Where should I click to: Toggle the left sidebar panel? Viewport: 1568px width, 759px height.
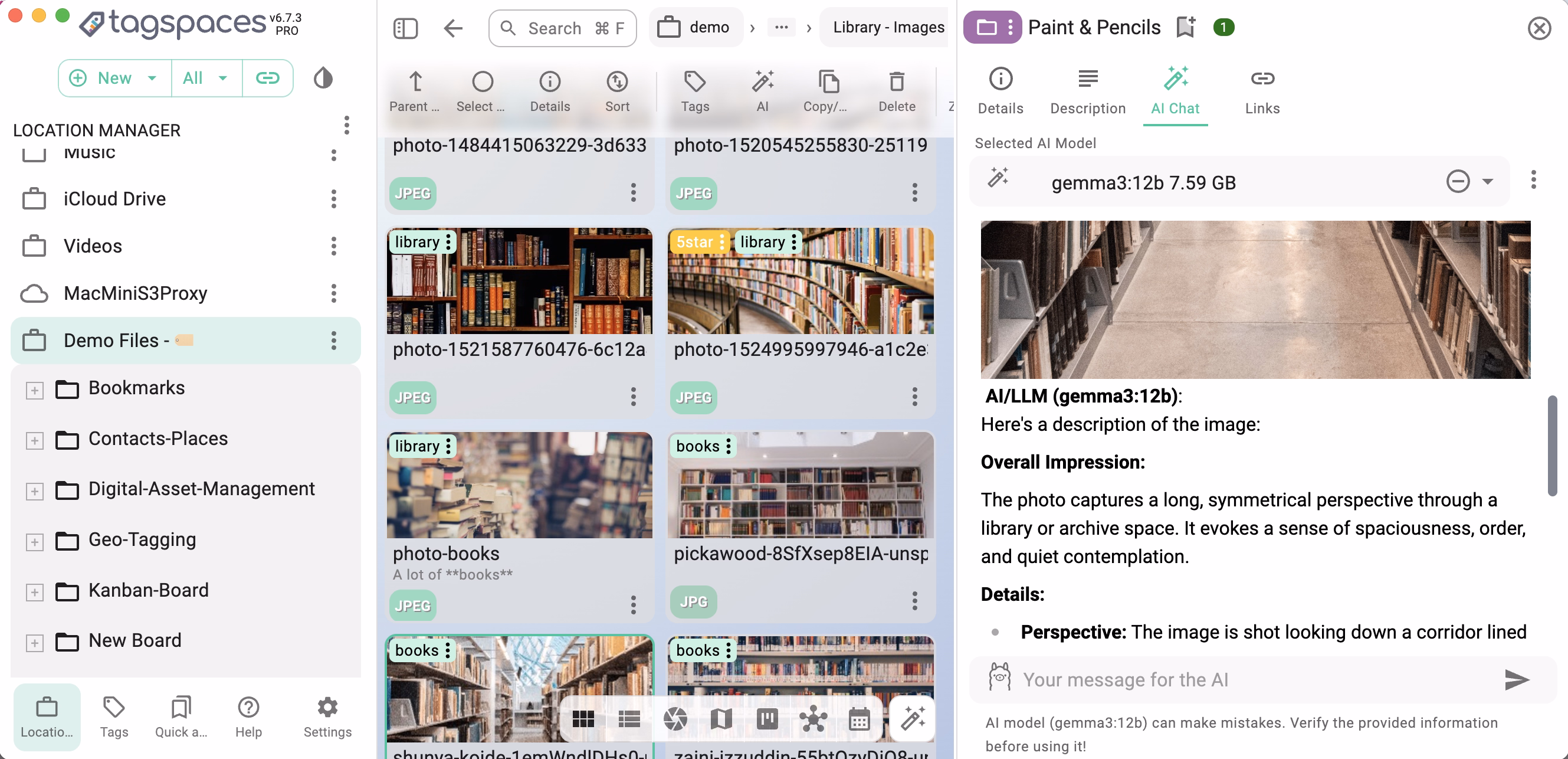405,28
